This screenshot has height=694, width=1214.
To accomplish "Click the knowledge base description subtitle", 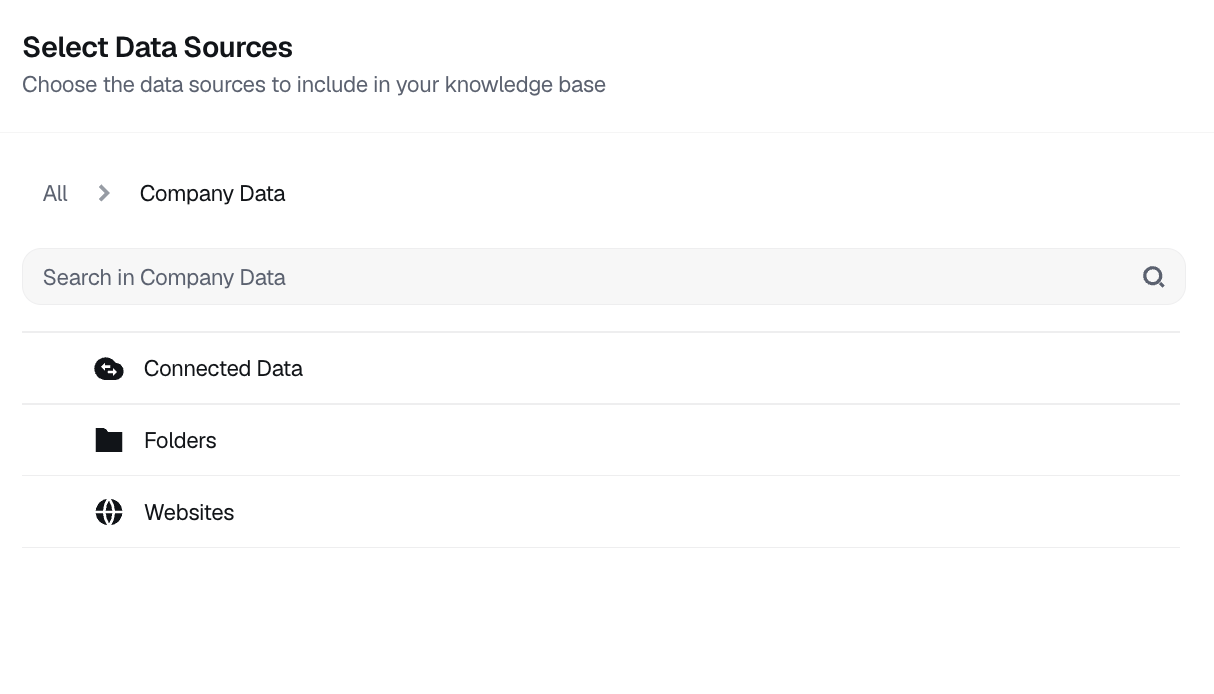I will click(x=313, y=85).
